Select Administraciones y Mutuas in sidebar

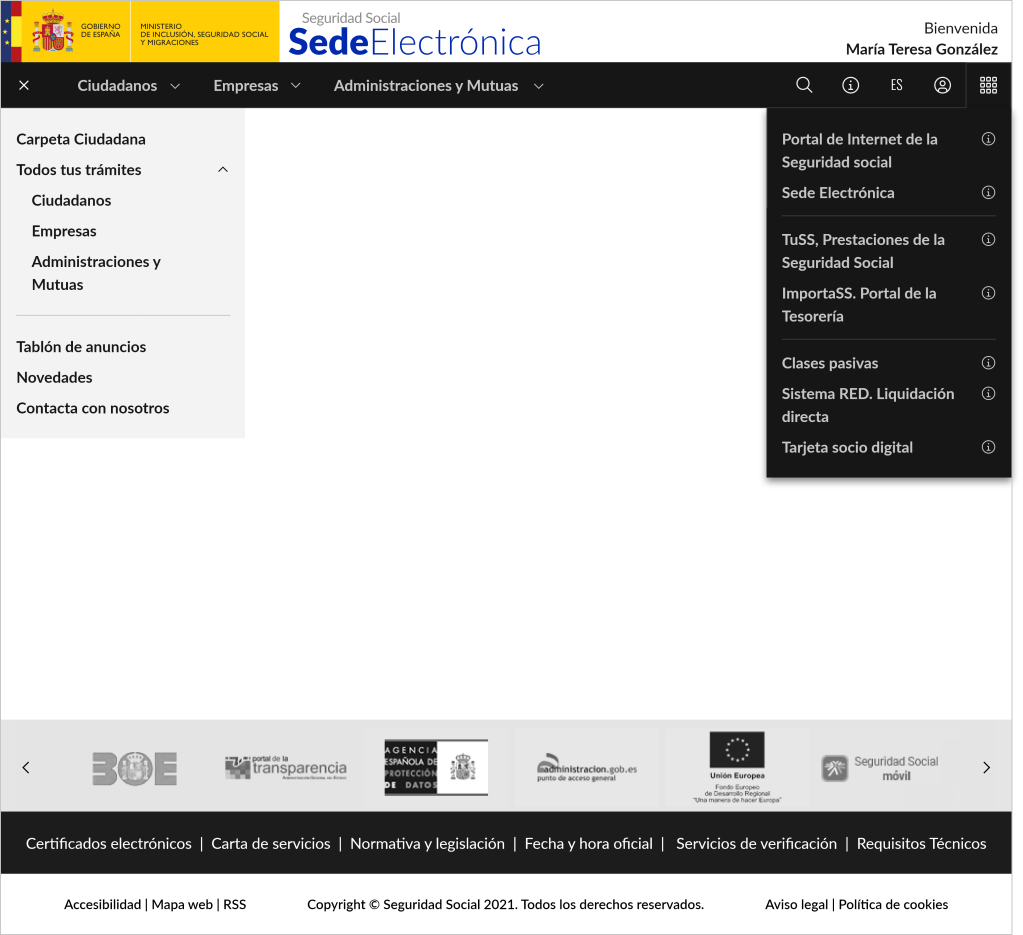pyautogui.click(x=96, y=273)
